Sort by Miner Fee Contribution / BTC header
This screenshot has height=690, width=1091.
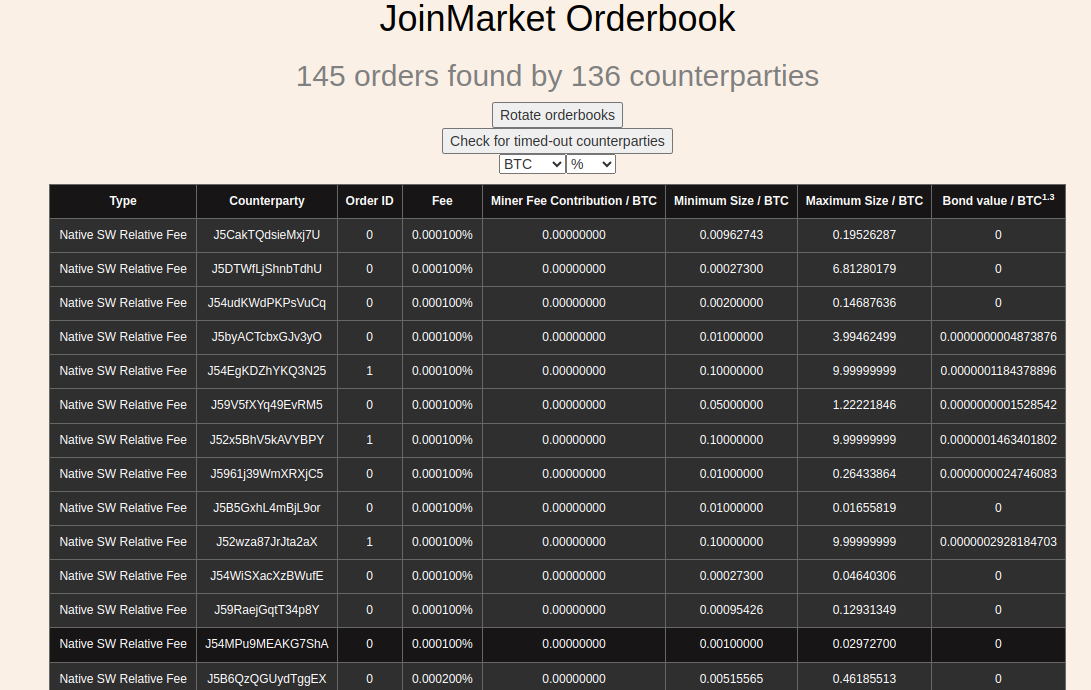pyautogui.click(x=573, y=201)
